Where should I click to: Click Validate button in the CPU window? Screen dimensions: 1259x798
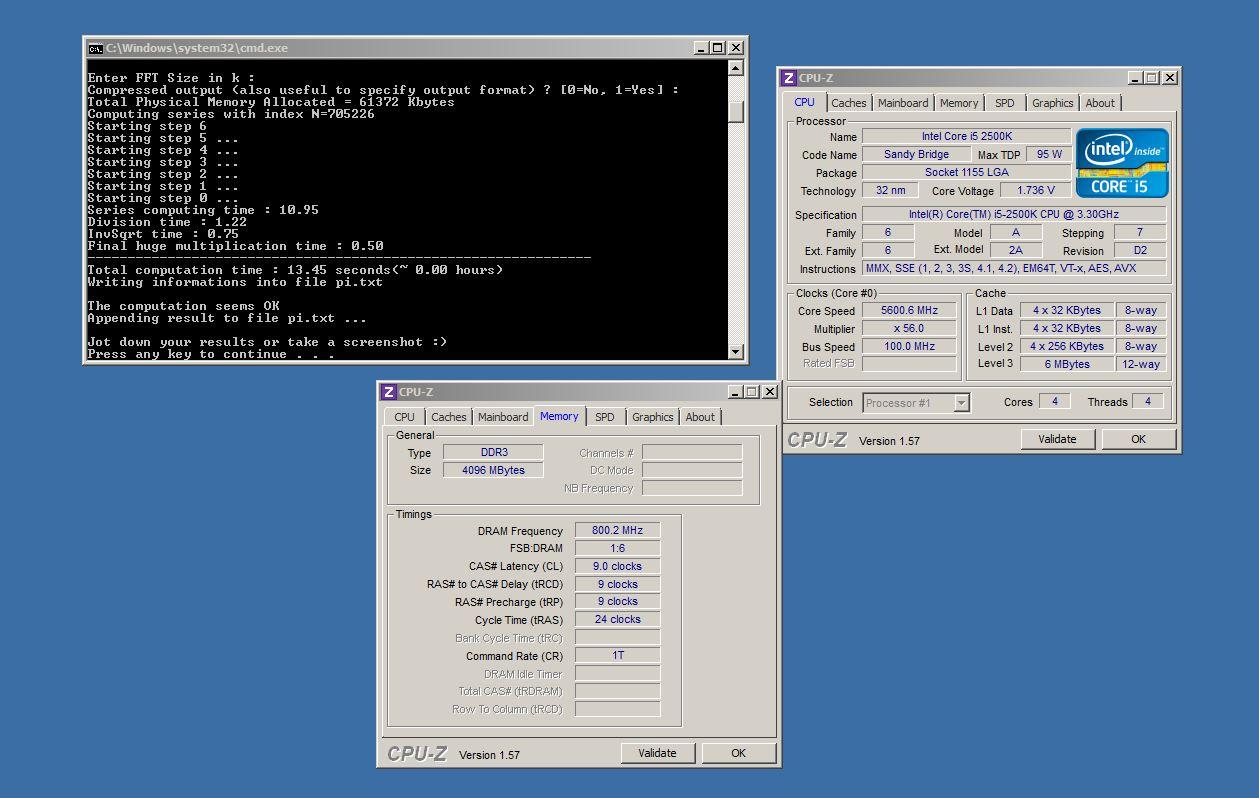click(x=1058, y=439)
